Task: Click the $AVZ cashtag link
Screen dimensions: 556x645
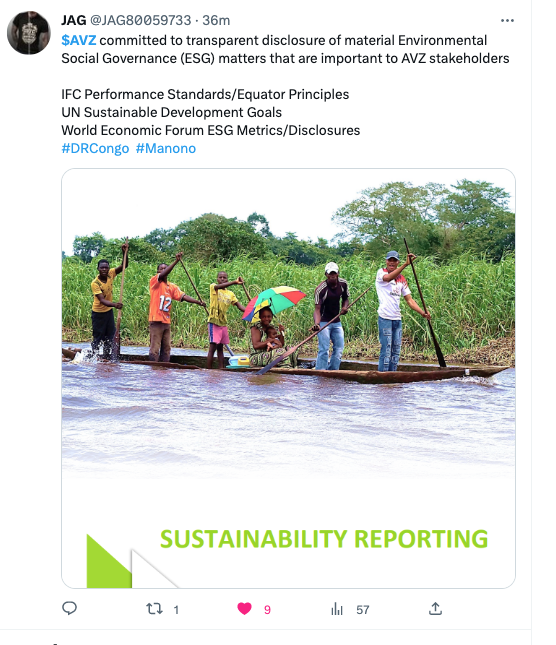Action: tap(79, 40)
